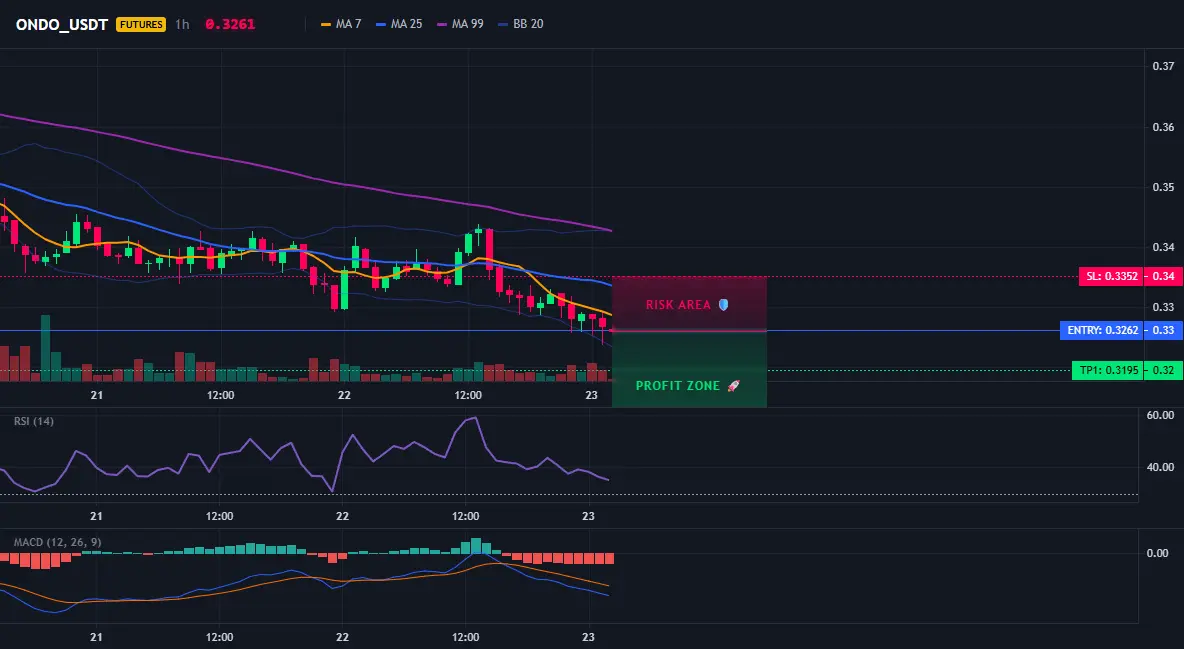Select the 1h timeframe label
The width and height of the screenshot is (1184, 649).
click(x=182, y=24)
